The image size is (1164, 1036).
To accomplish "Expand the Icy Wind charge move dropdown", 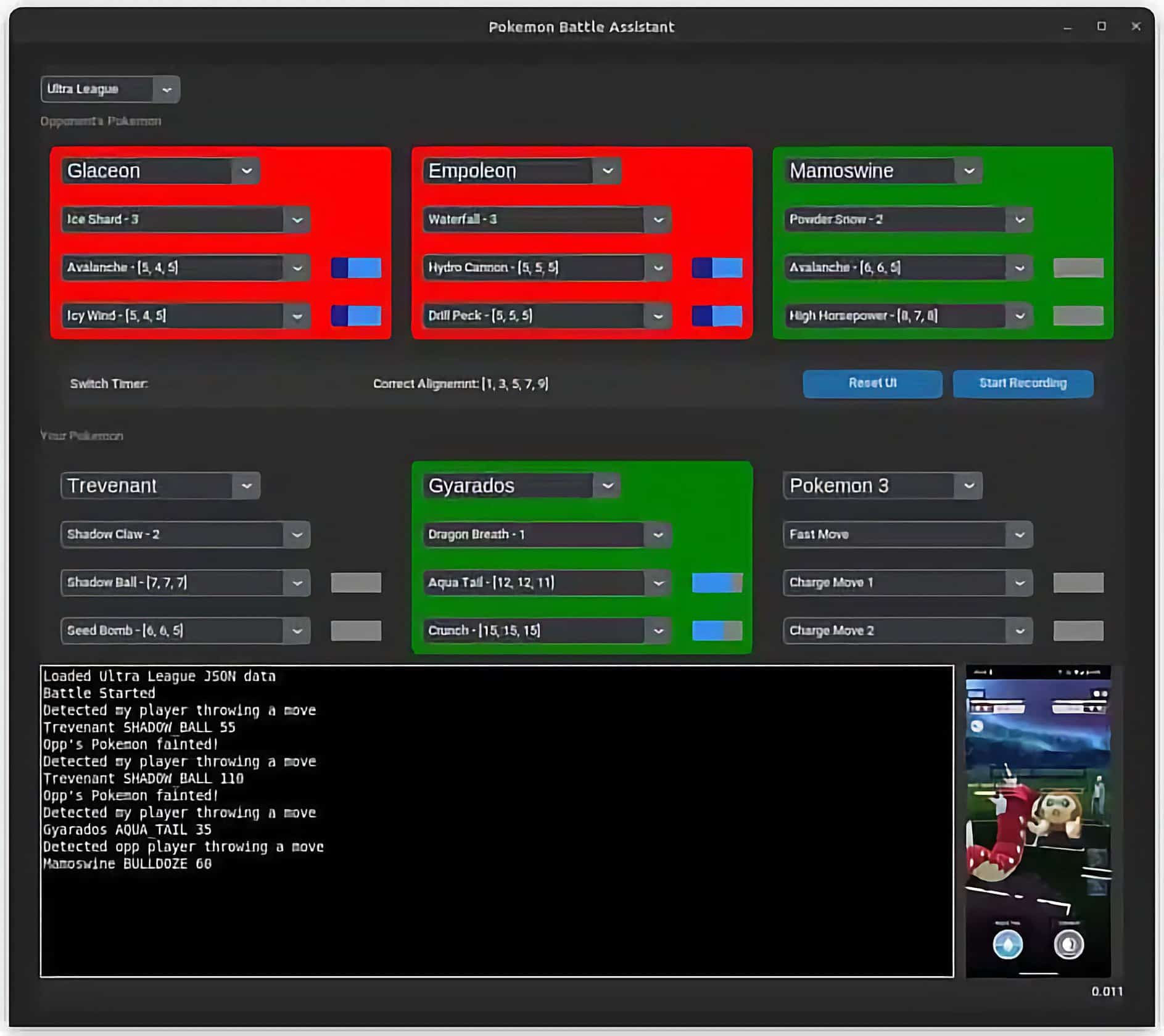I will click(185, 316).
